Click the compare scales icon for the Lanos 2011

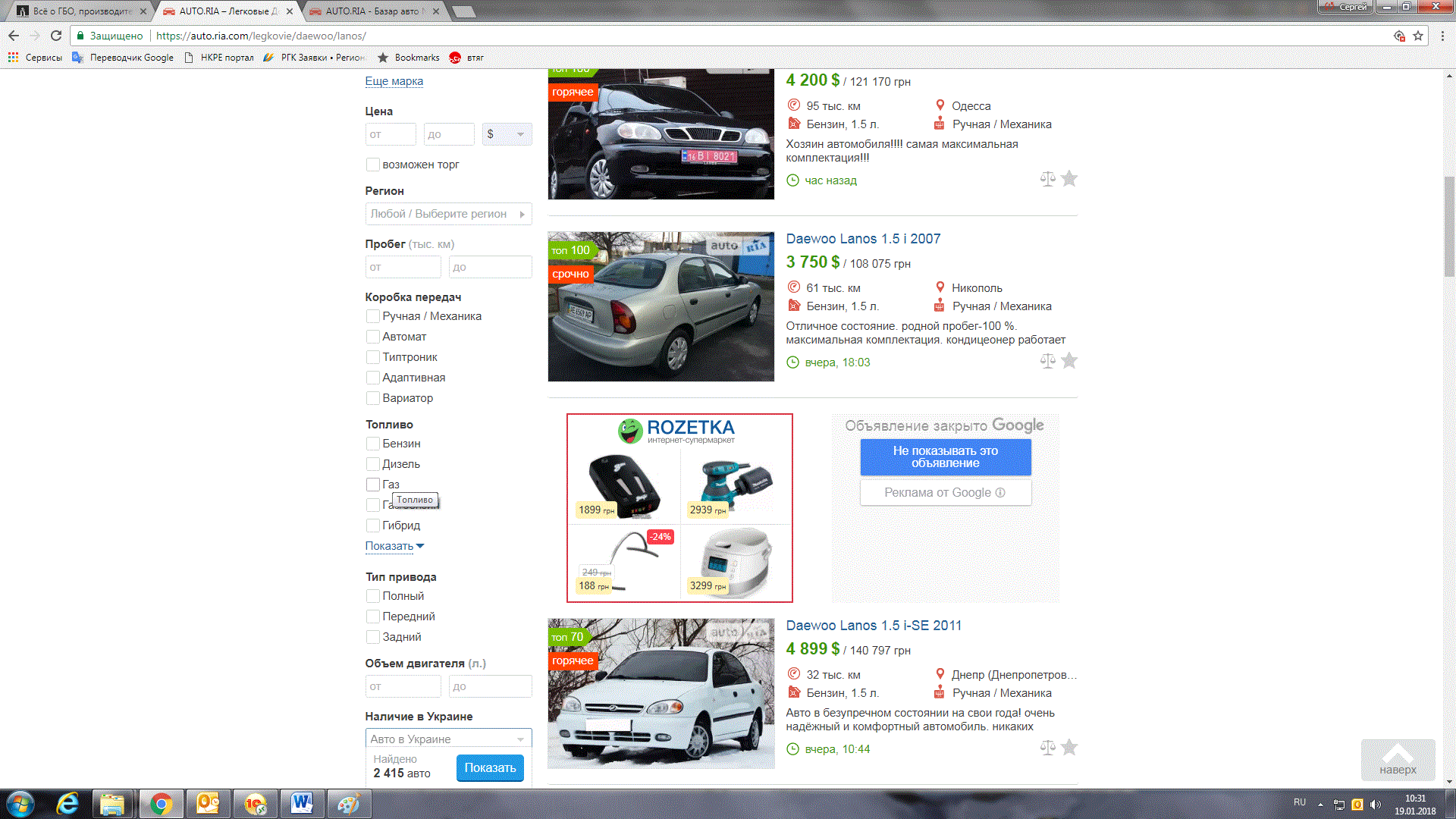tap(1047, 748)
